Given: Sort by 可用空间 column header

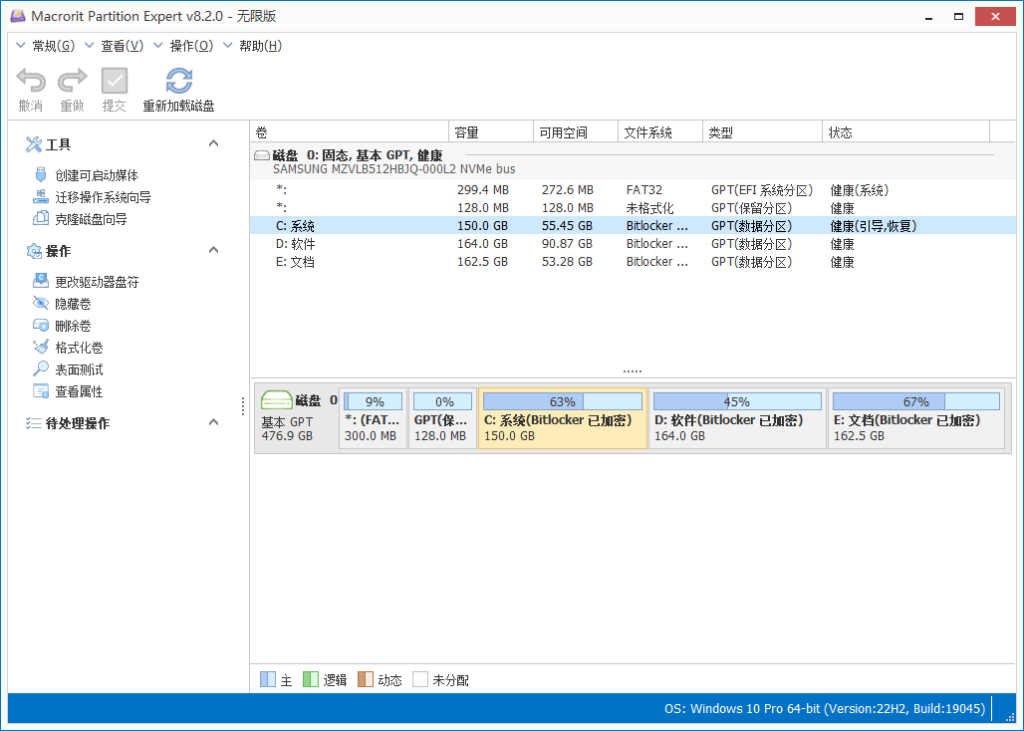Looking at the screenshot, I should tap(576, 132).
